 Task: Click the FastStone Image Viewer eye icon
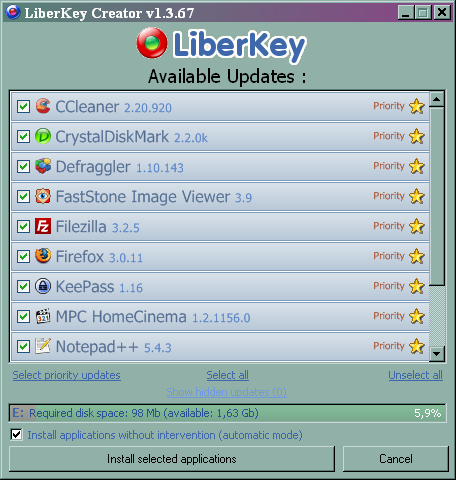tap(43, 196)
